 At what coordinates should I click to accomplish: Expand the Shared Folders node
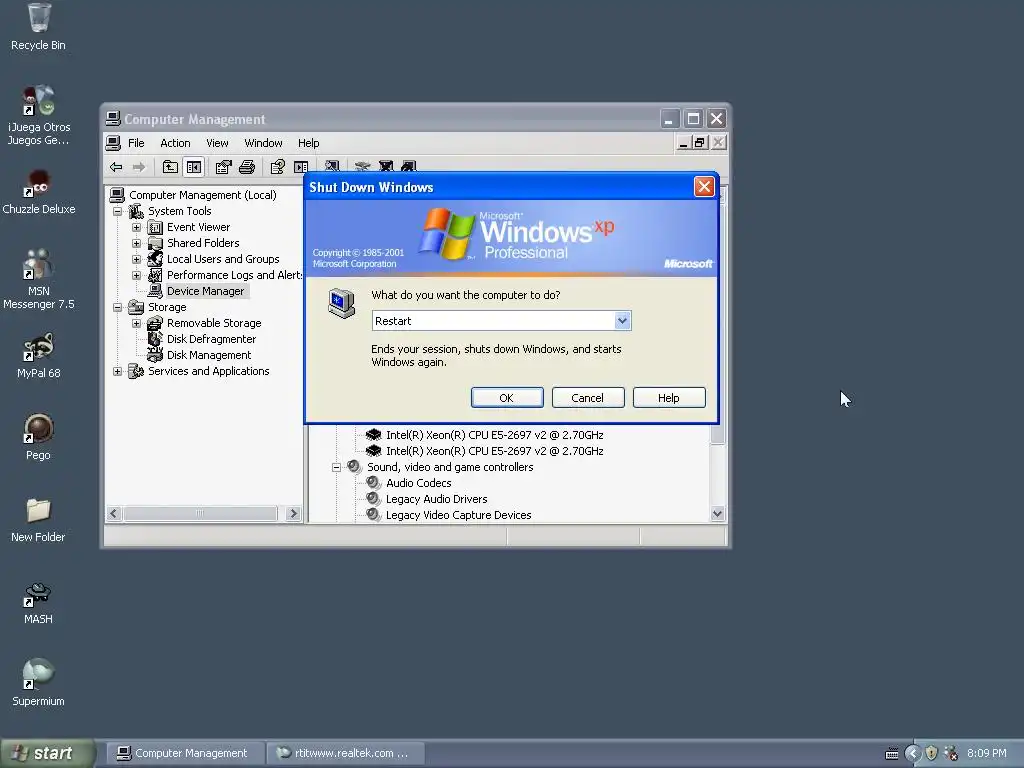(x=136, y=244)
